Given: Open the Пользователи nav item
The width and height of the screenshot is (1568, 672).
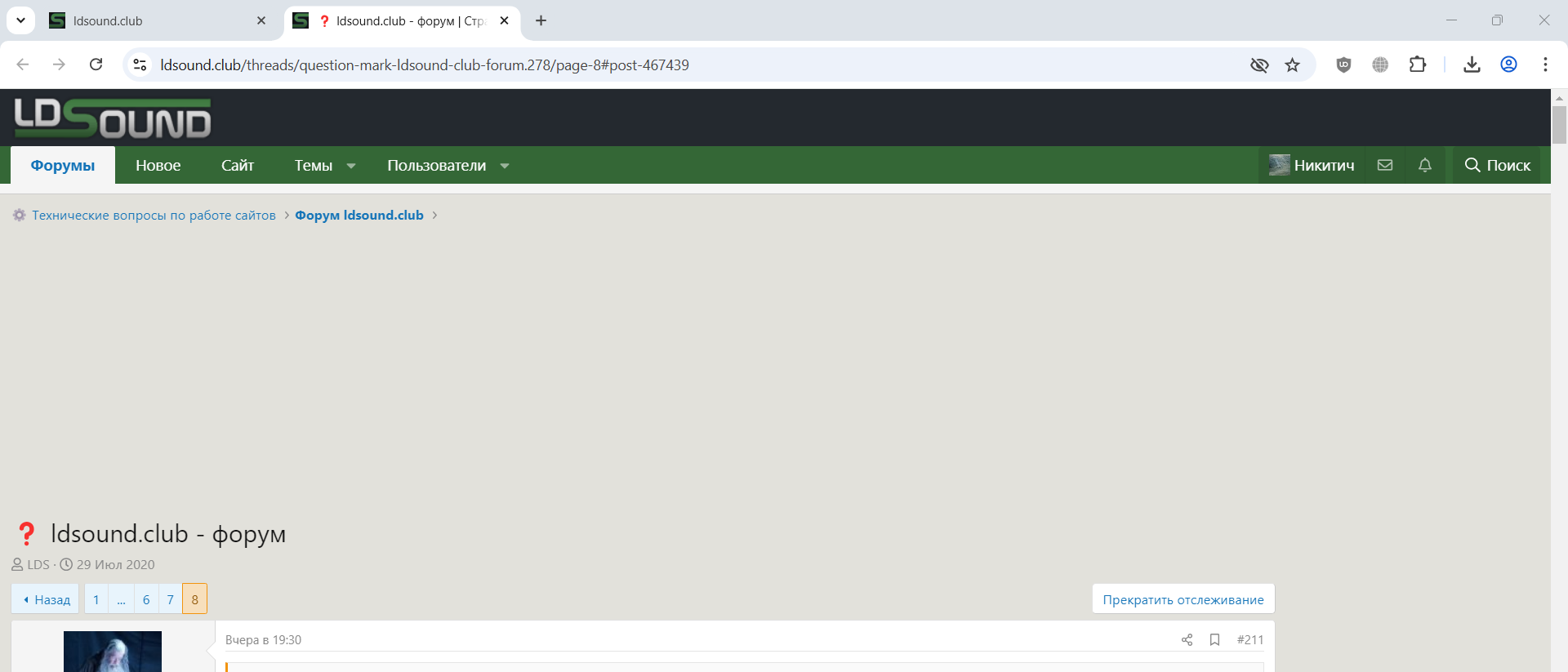Looking at the screenshot, I should (x=437, y=165).
